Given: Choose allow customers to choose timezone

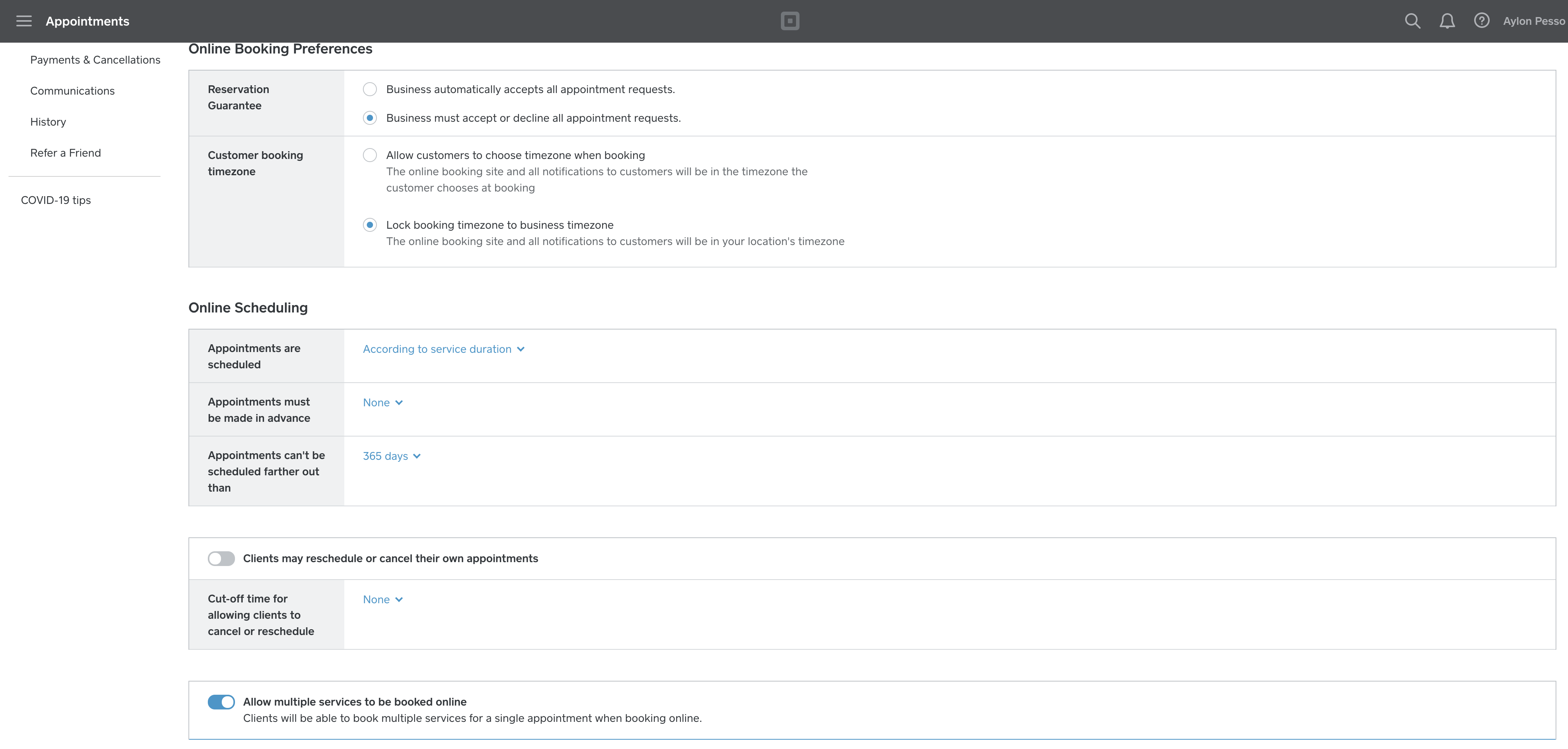Looking at the screenshot, I should pos(370,155).
